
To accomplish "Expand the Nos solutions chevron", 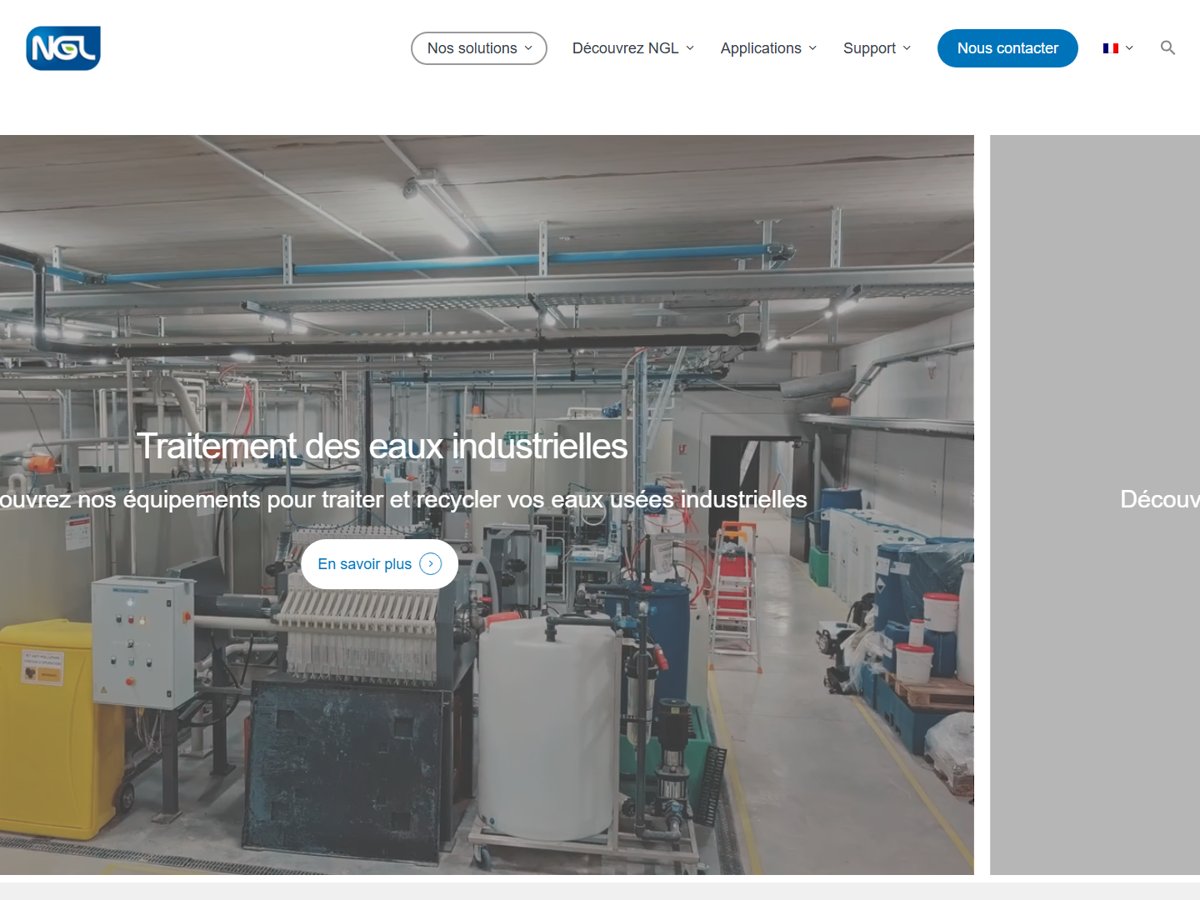I will 528,48.
